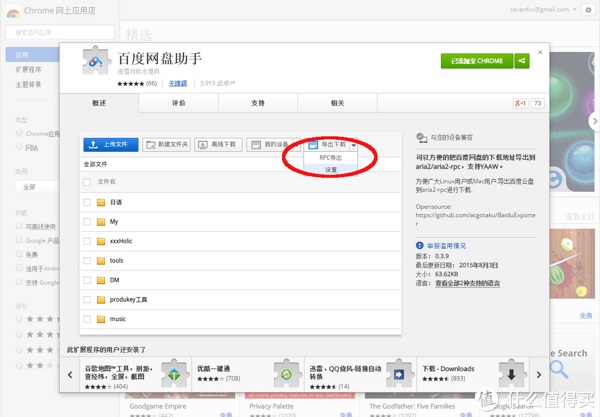Click the folder icon next to DM
Screen dimensions: 600x417
(101, 280)
